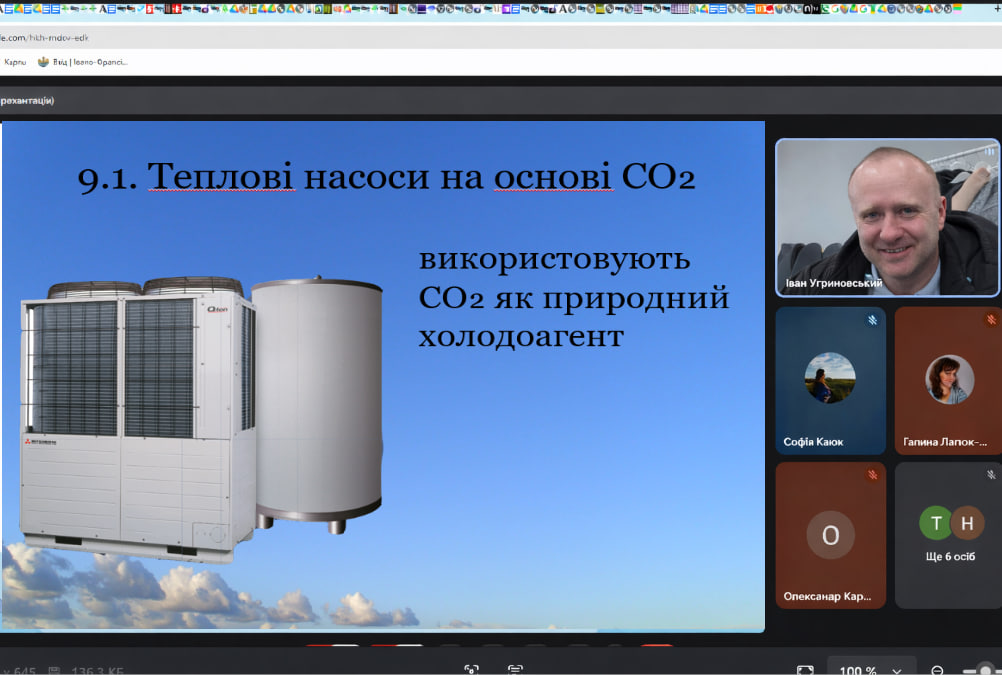Click the muted mic icon on Софія Каюк's tile

872,320
